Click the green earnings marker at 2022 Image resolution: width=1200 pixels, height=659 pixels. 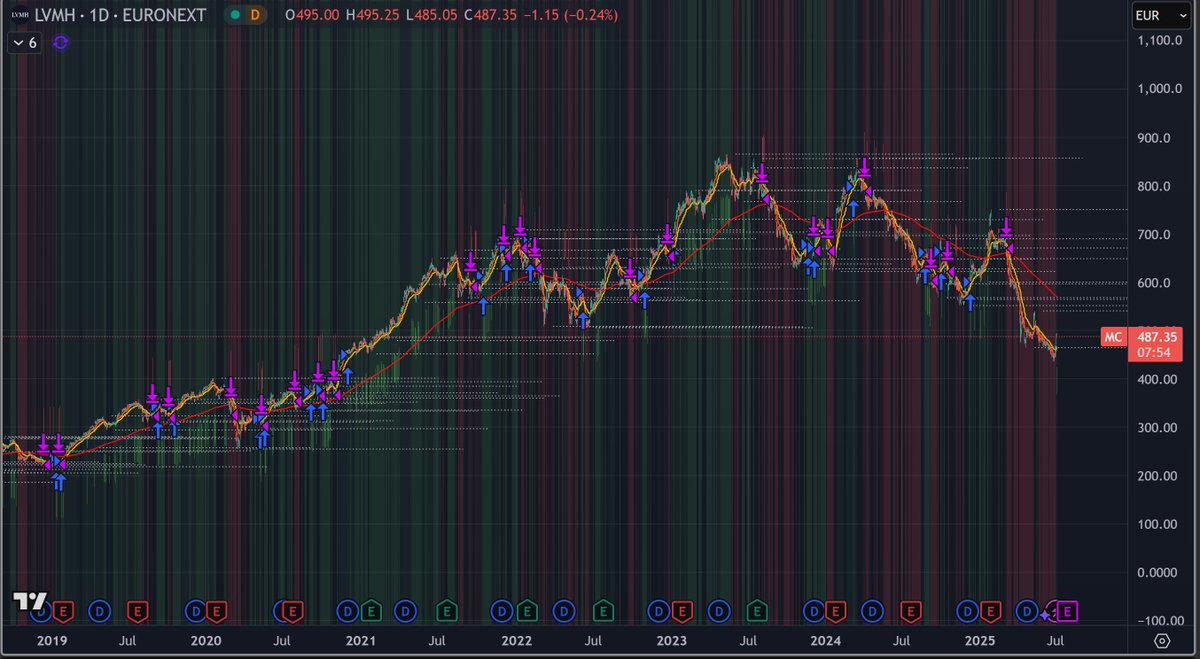pos(526,609)
